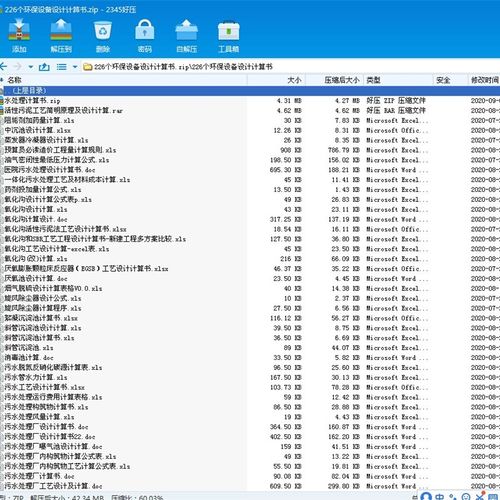
Task: Click the 删除 recycle bin icon
Action: click(x=103, y=31)
